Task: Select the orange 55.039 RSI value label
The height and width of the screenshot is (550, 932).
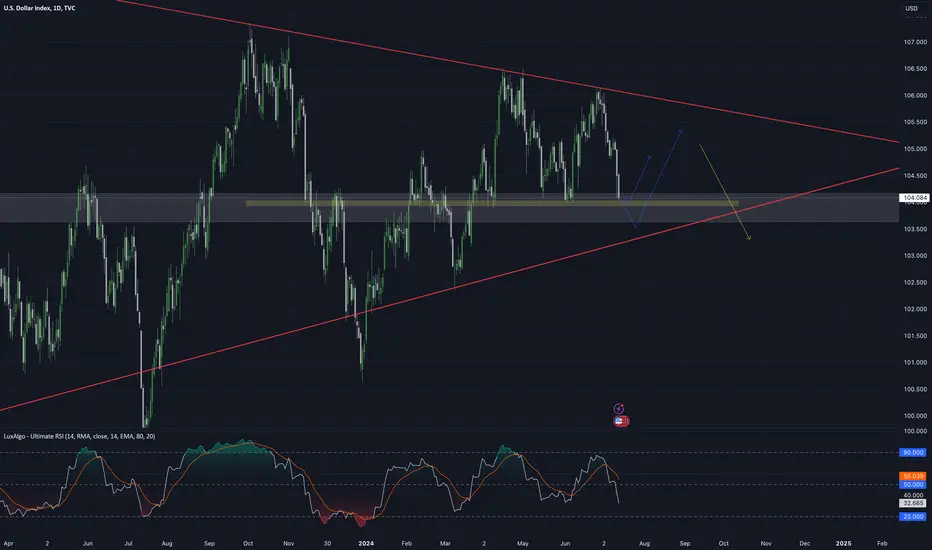Action: tap(913, 476)
